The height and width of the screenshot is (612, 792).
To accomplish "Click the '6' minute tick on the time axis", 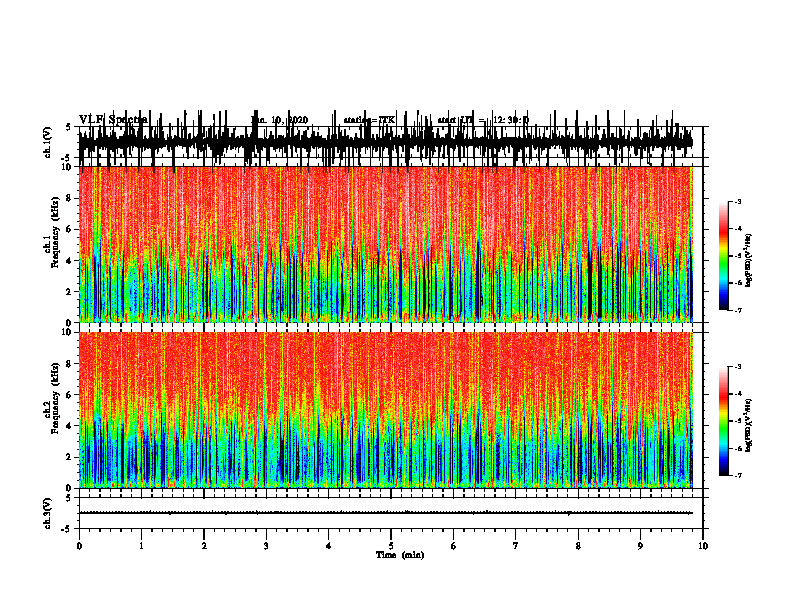I will [454, 546].
